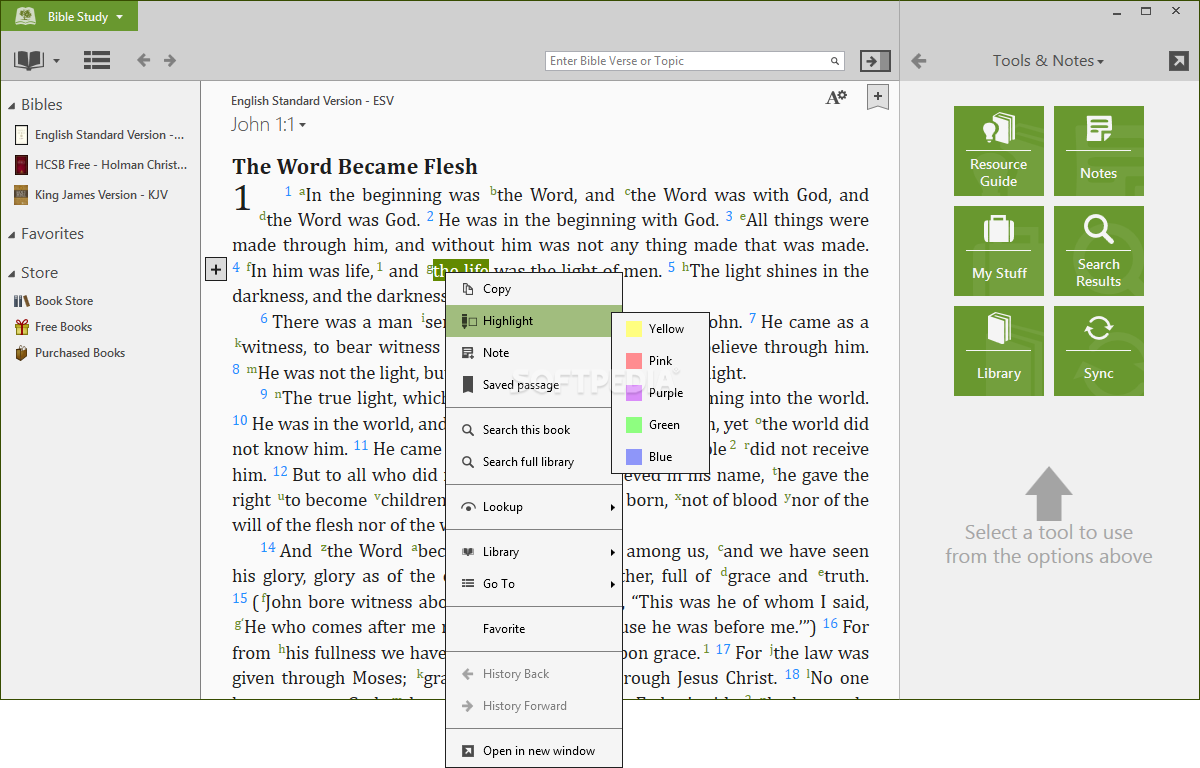Open the font settings icon

point(836,97)
